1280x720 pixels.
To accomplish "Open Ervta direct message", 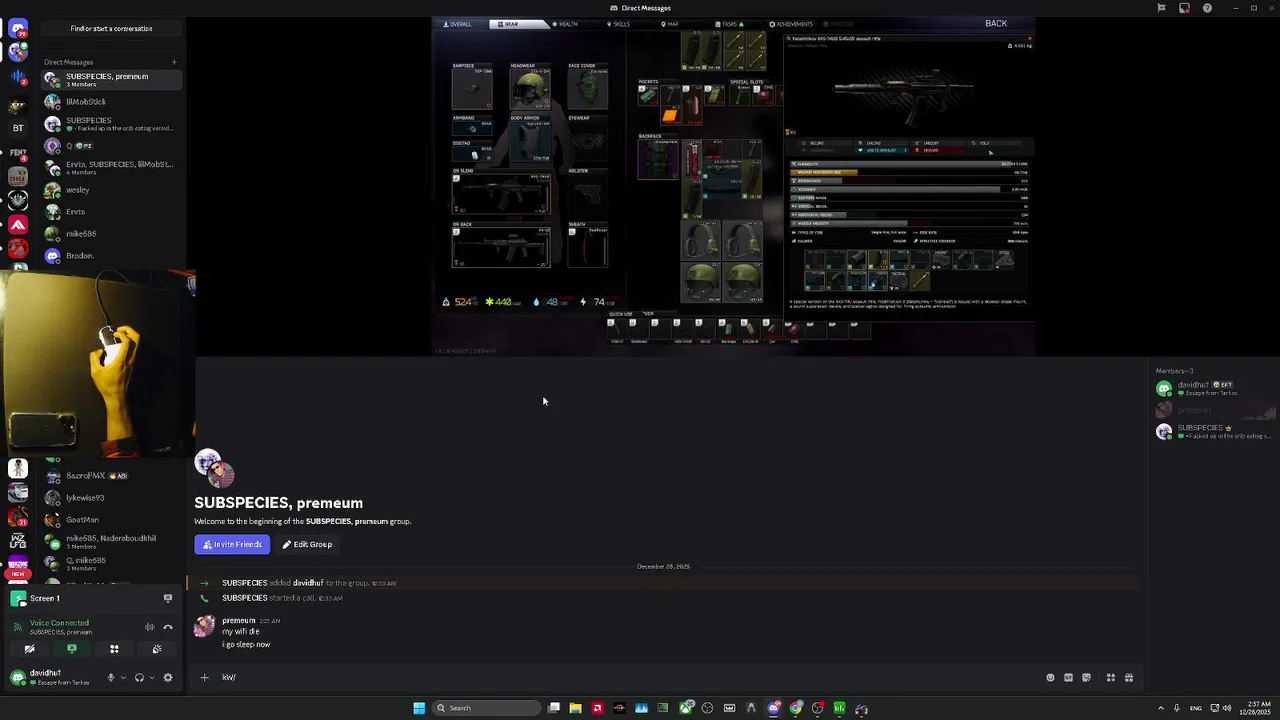I will coord(112,212).
